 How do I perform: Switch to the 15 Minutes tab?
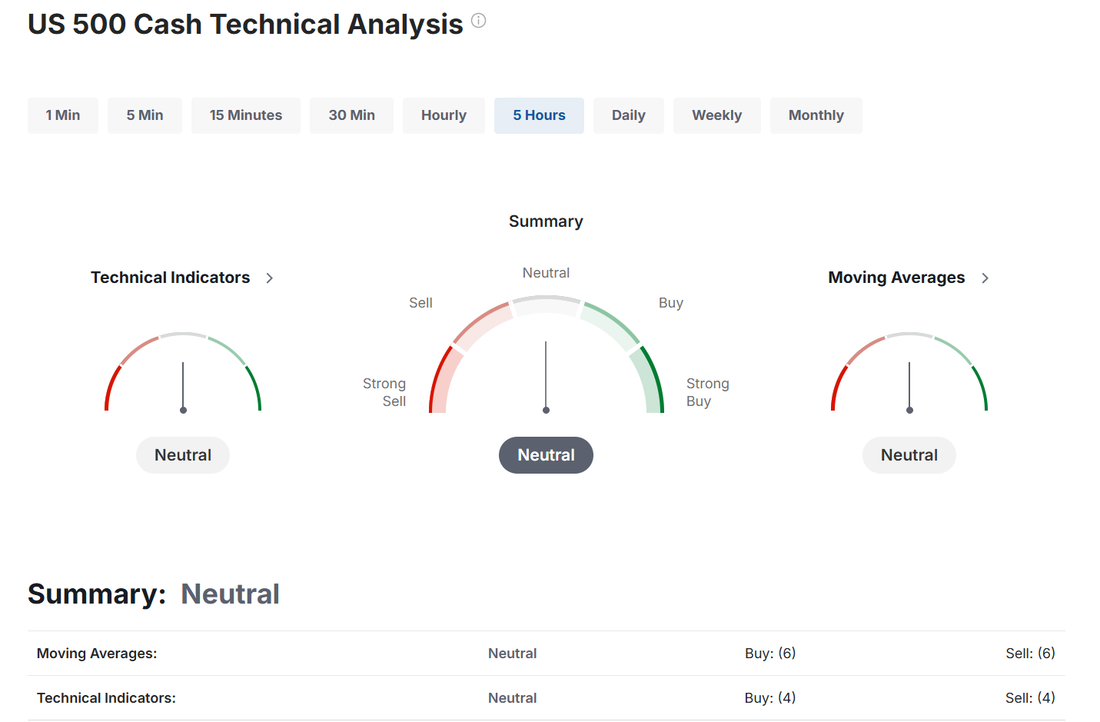(246, 115)
